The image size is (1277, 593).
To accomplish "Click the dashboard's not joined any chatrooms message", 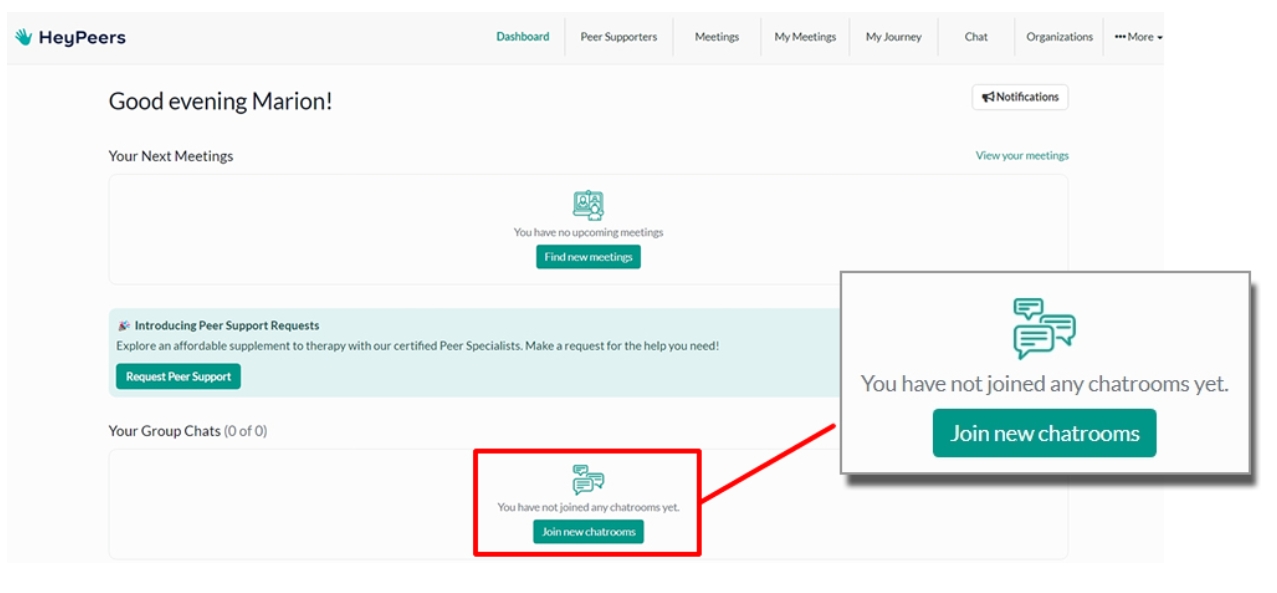I will [588, 507].
